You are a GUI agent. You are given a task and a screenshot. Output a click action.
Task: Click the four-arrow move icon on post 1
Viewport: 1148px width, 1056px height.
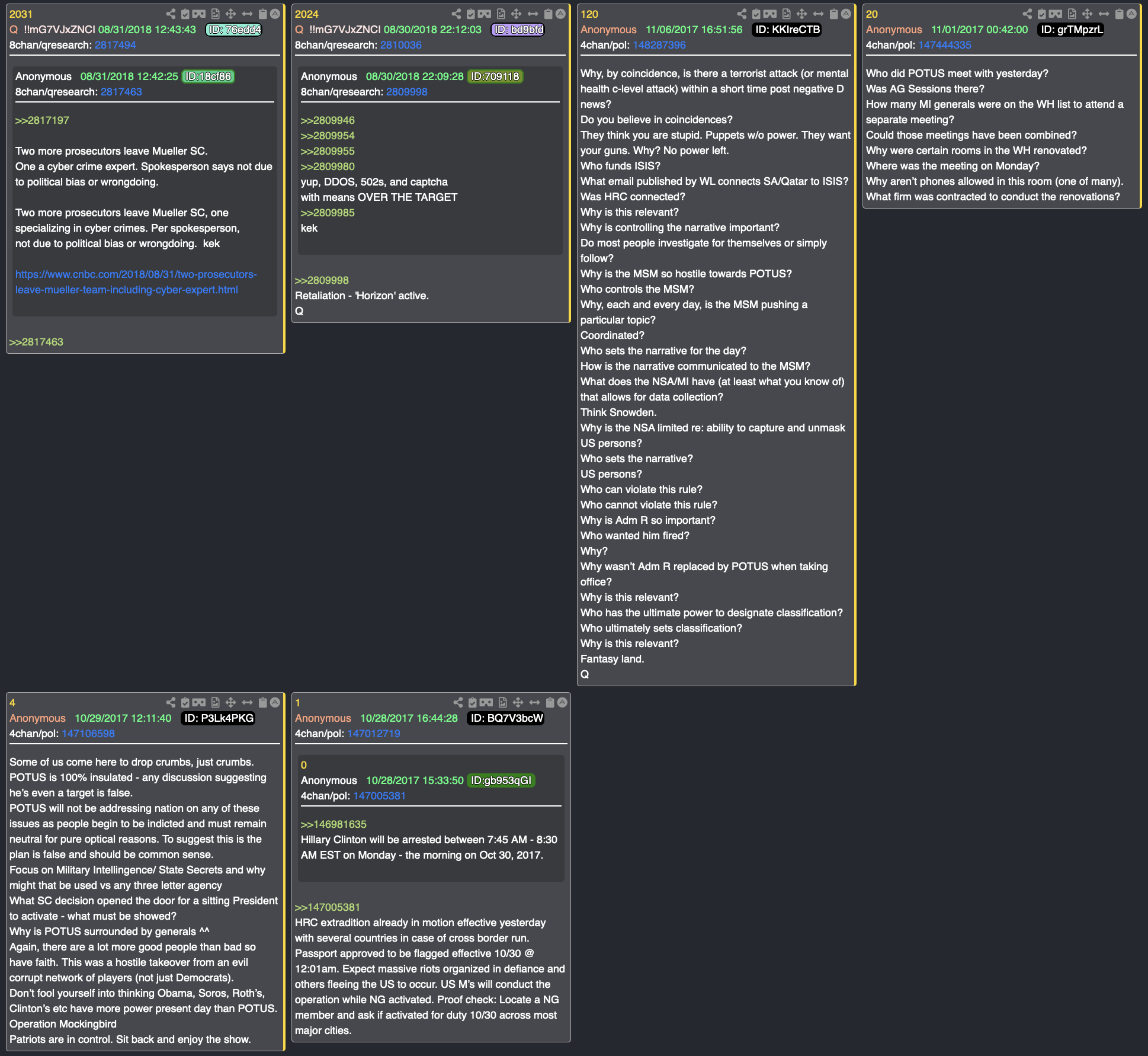click(518, 702)
